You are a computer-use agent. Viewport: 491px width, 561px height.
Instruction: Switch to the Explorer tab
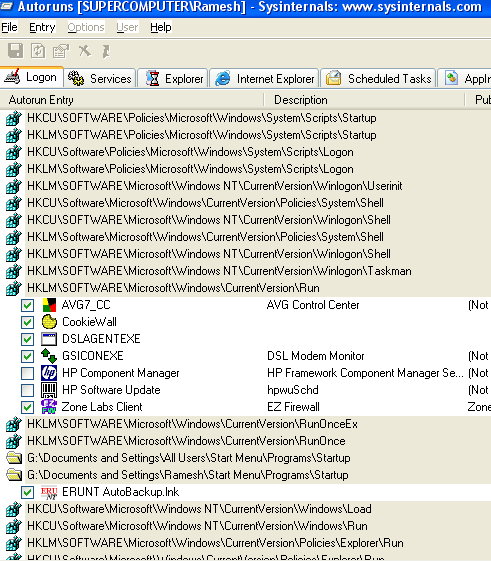pyautogui.click(x=173, y=78)
